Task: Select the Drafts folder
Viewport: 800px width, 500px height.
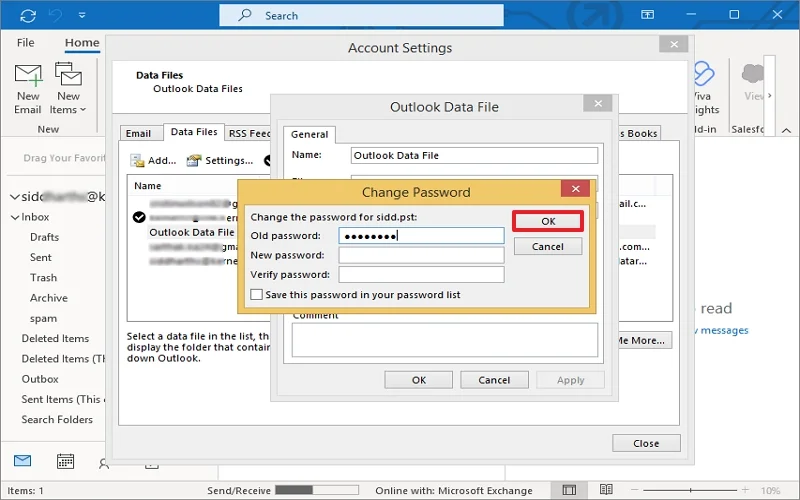Action: point(44,237)
